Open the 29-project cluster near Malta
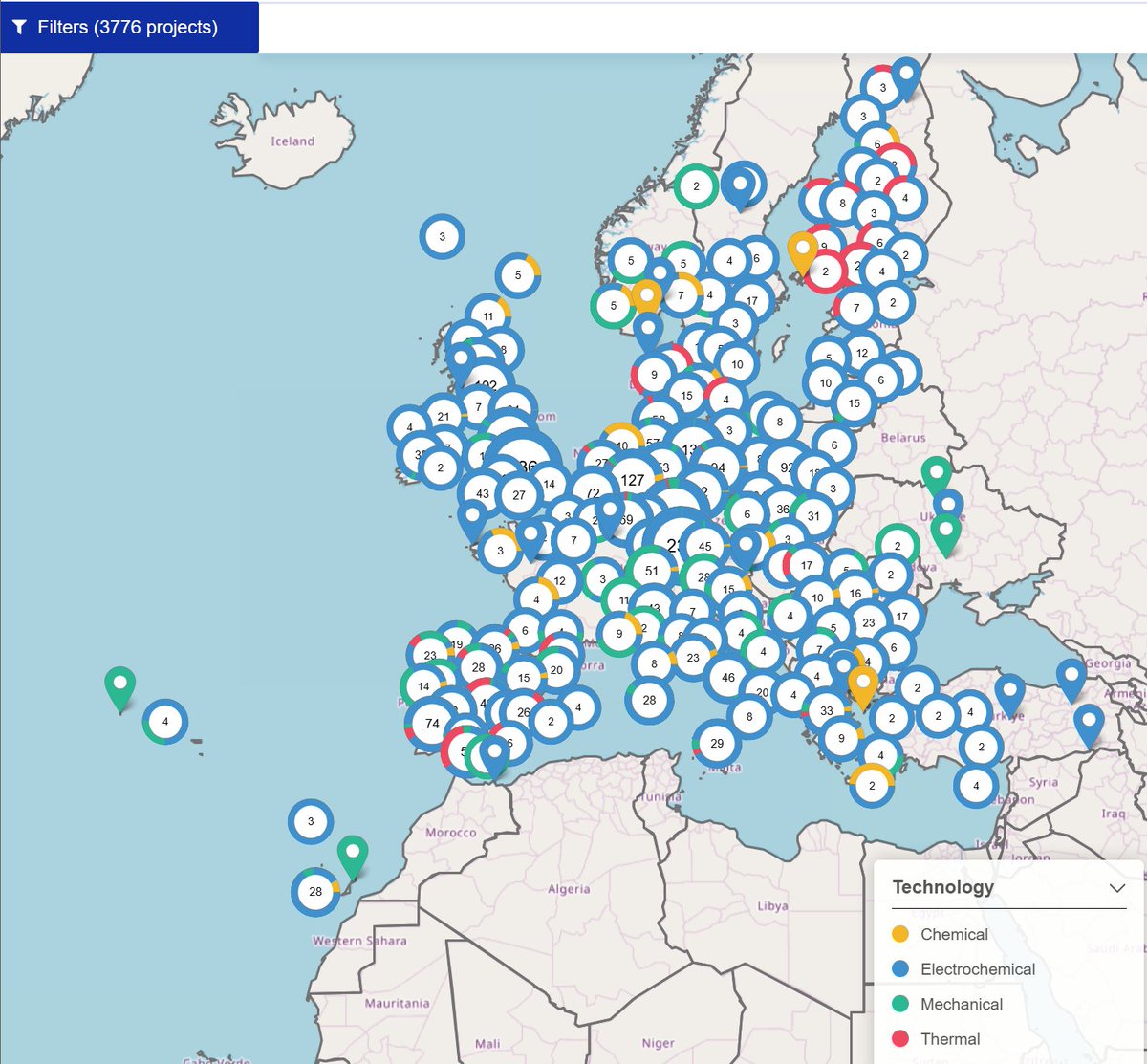Image resolution: width=1147 pixels, height=1064 pixels. 717,743
